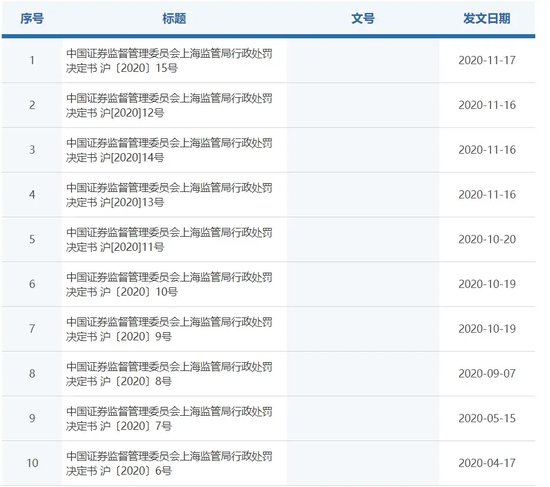Click sequence number 9 cell

(x=32, y=418)
